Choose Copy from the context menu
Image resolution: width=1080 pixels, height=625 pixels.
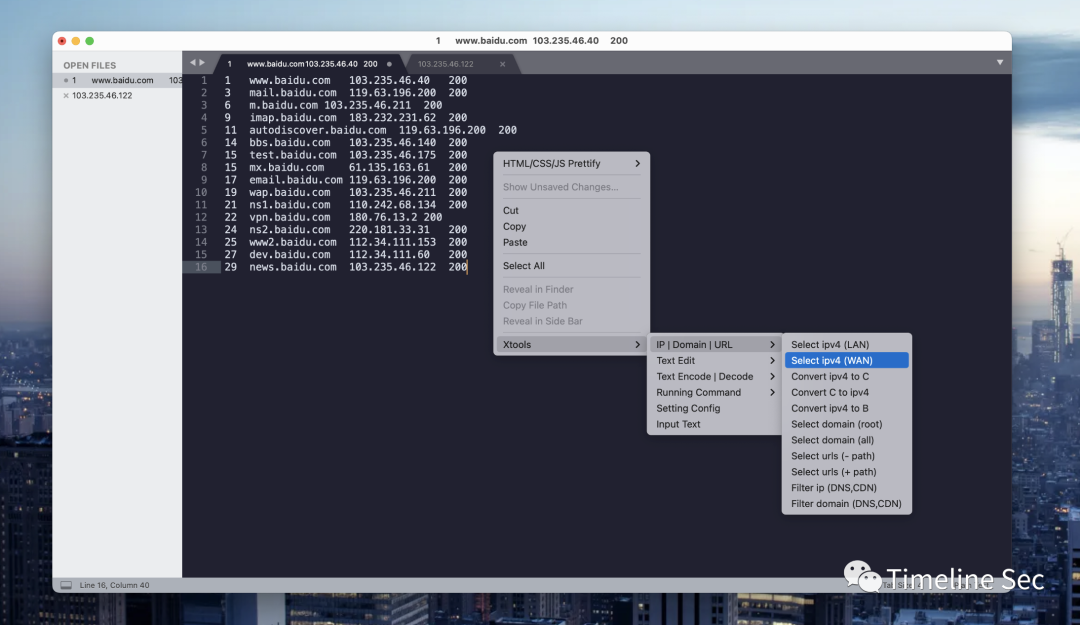(571, 227)
